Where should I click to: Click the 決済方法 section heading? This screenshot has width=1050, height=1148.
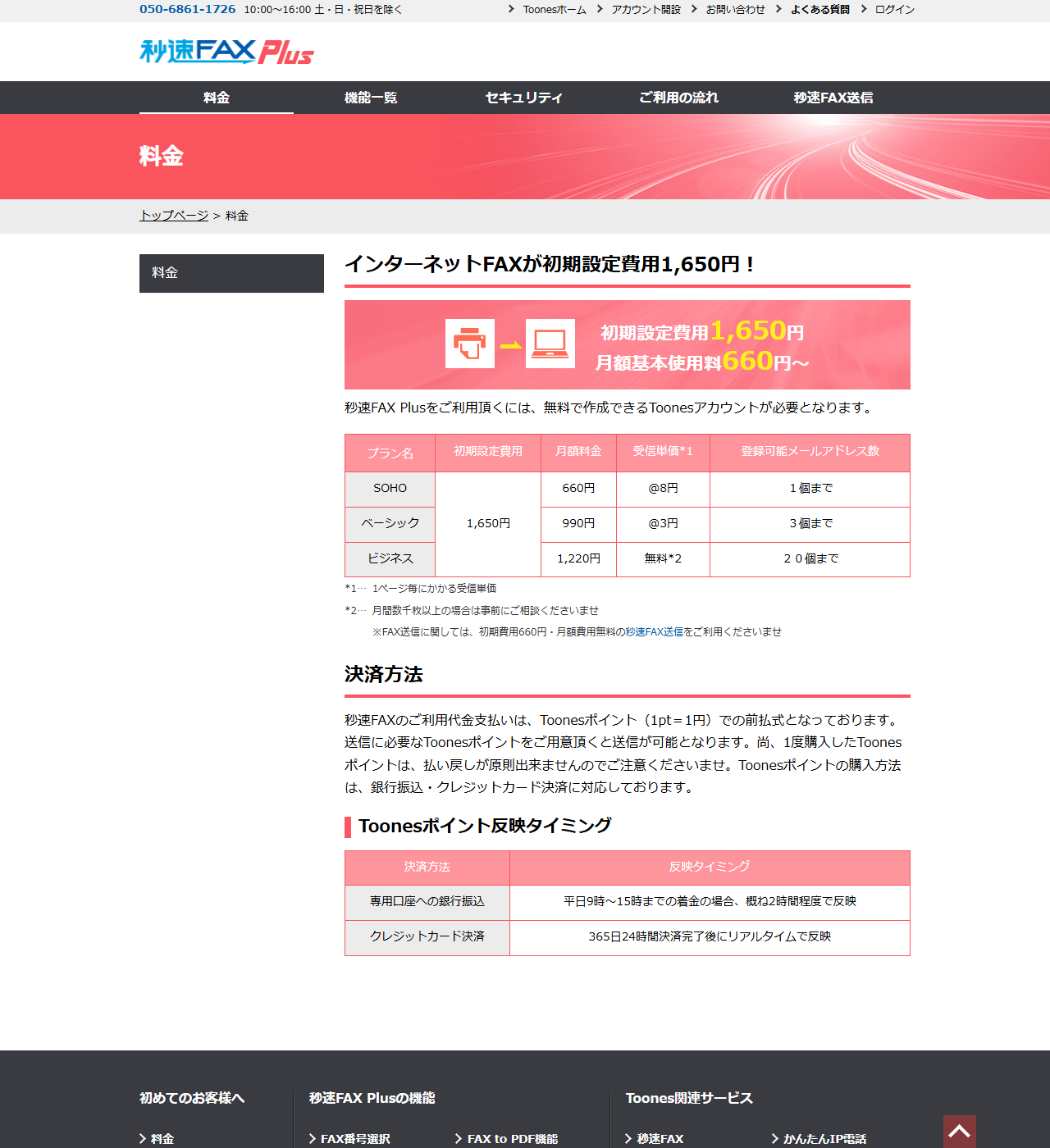[384, 674]
